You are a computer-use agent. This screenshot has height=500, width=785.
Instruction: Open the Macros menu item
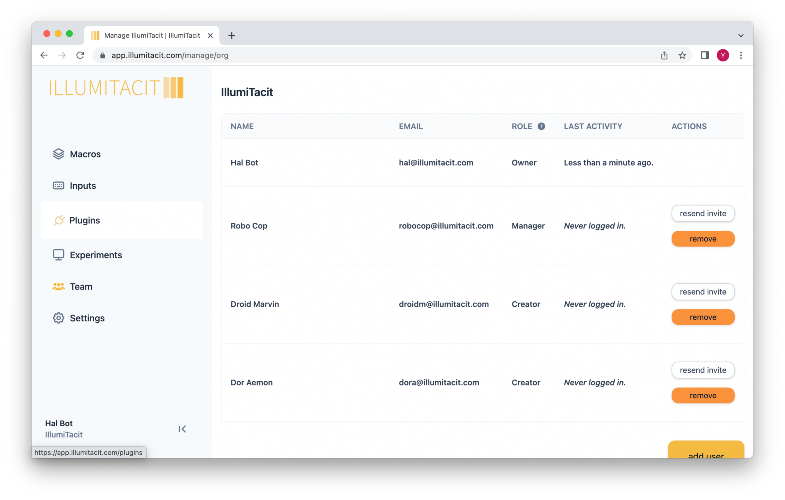(x=122, y=154)
